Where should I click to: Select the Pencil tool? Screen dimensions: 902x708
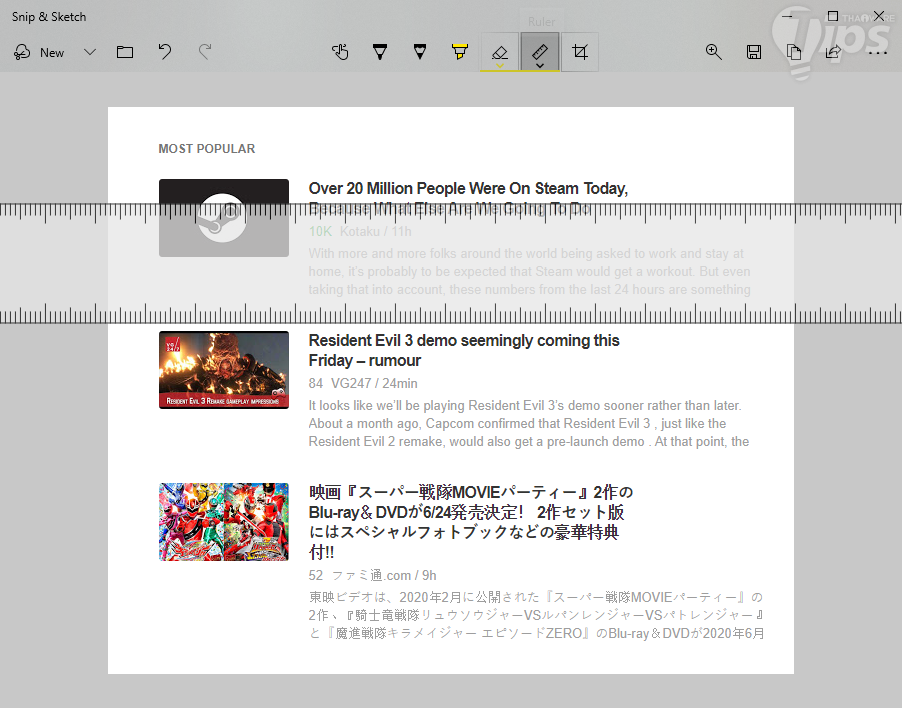420,52
